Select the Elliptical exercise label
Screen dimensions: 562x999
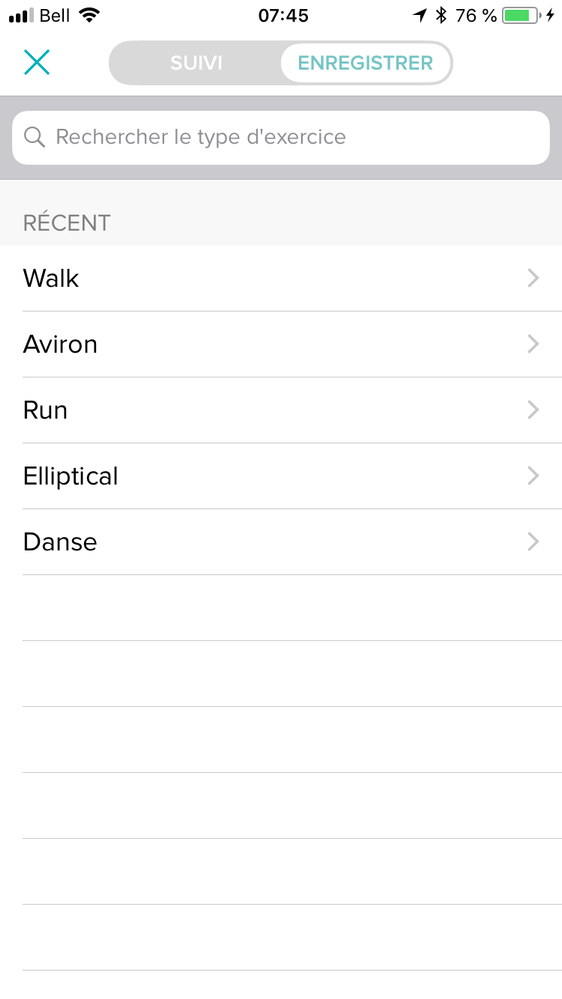[71, 476]
